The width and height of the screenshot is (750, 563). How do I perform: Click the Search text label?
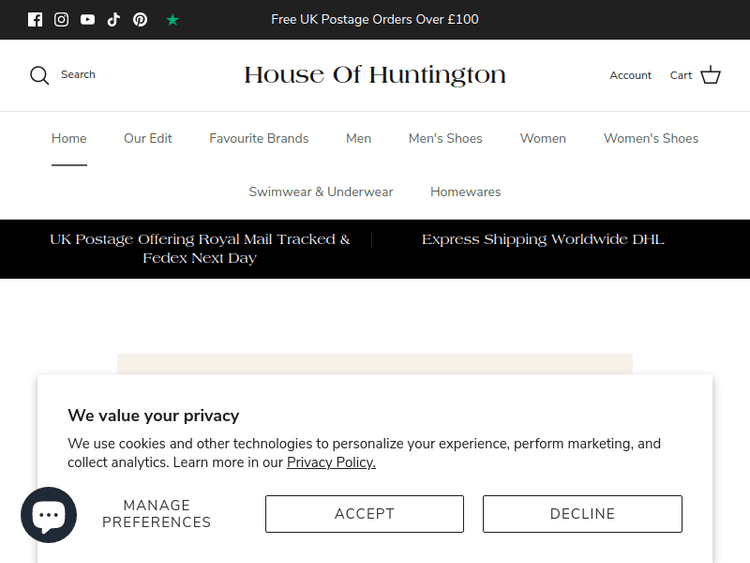tap(78, 75)
